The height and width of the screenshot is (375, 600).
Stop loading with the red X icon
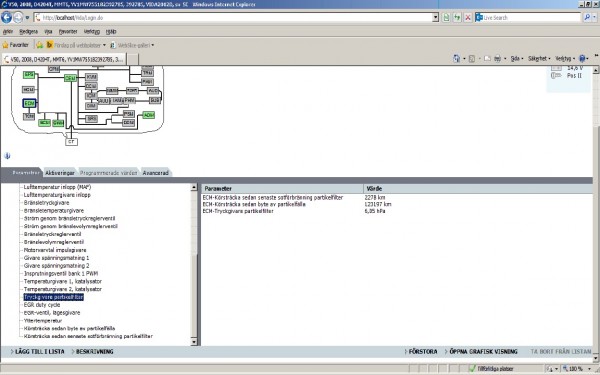click(x=468, y=18)
